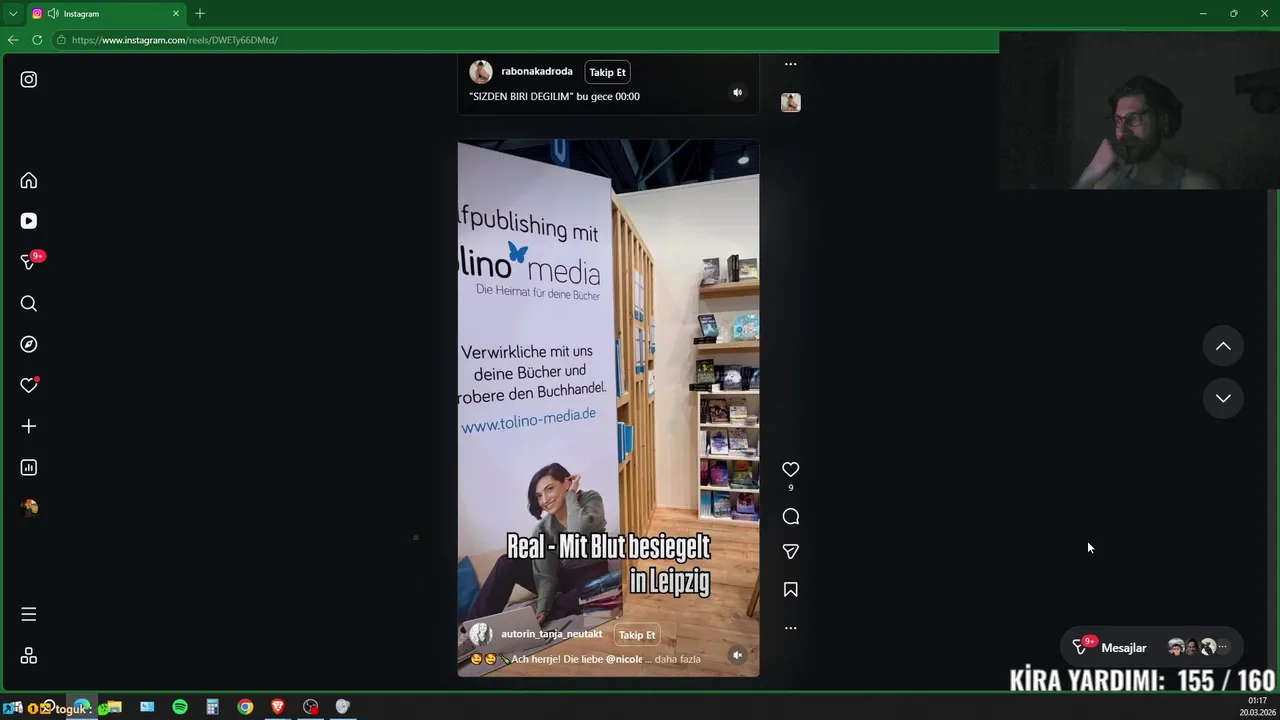Open rabonakadroda profile name
The width and height of the screenshot is (1280, 720).
(x=537, y=72)
